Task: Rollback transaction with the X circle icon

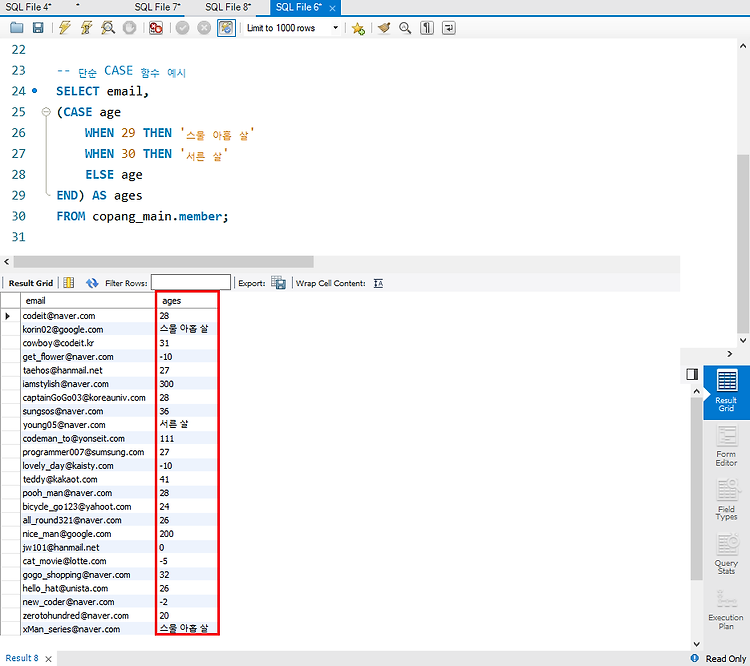Action: click(x=204, y=28)
